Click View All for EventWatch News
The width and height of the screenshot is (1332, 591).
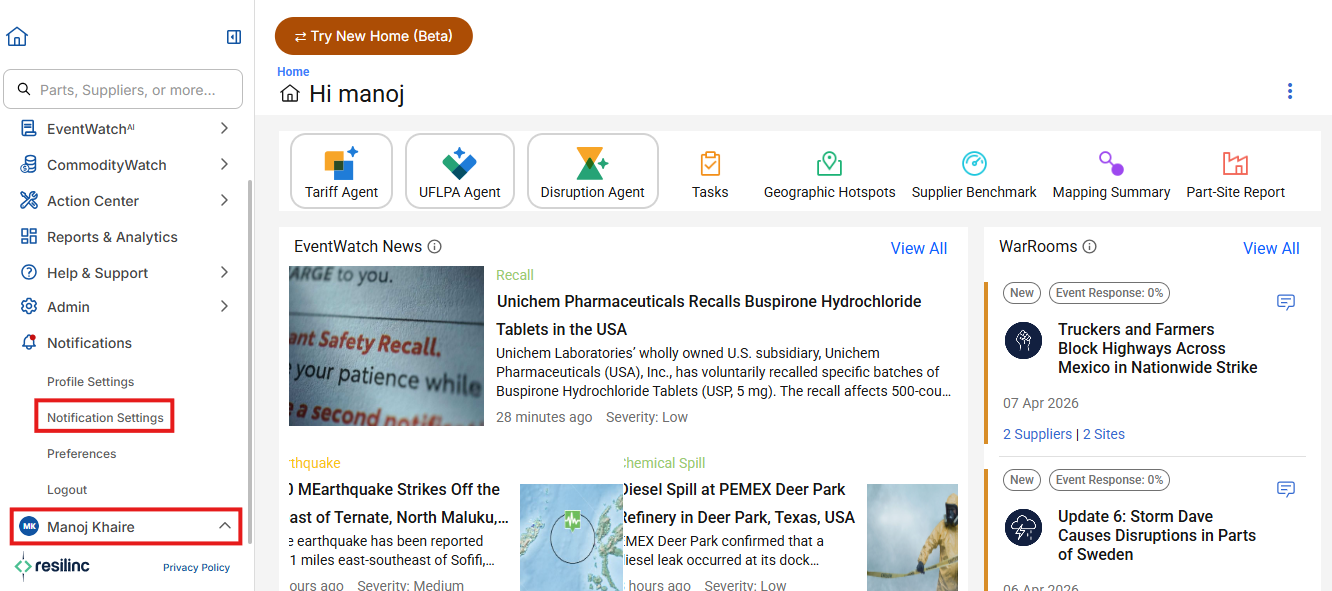click(x=919, y=248)
